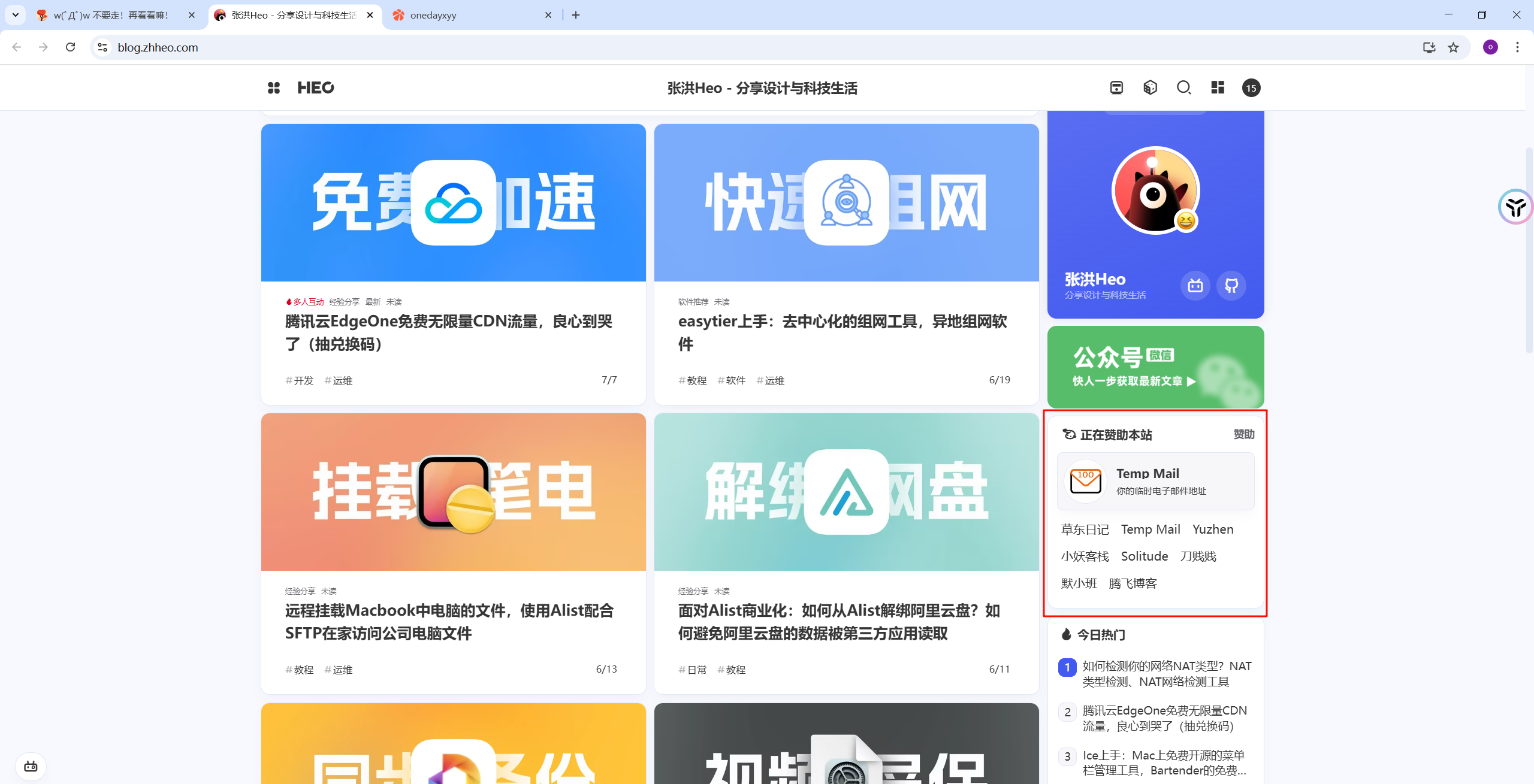Click the 张洪Heo avatar image
The image size is (1534, 784).
1155,190
